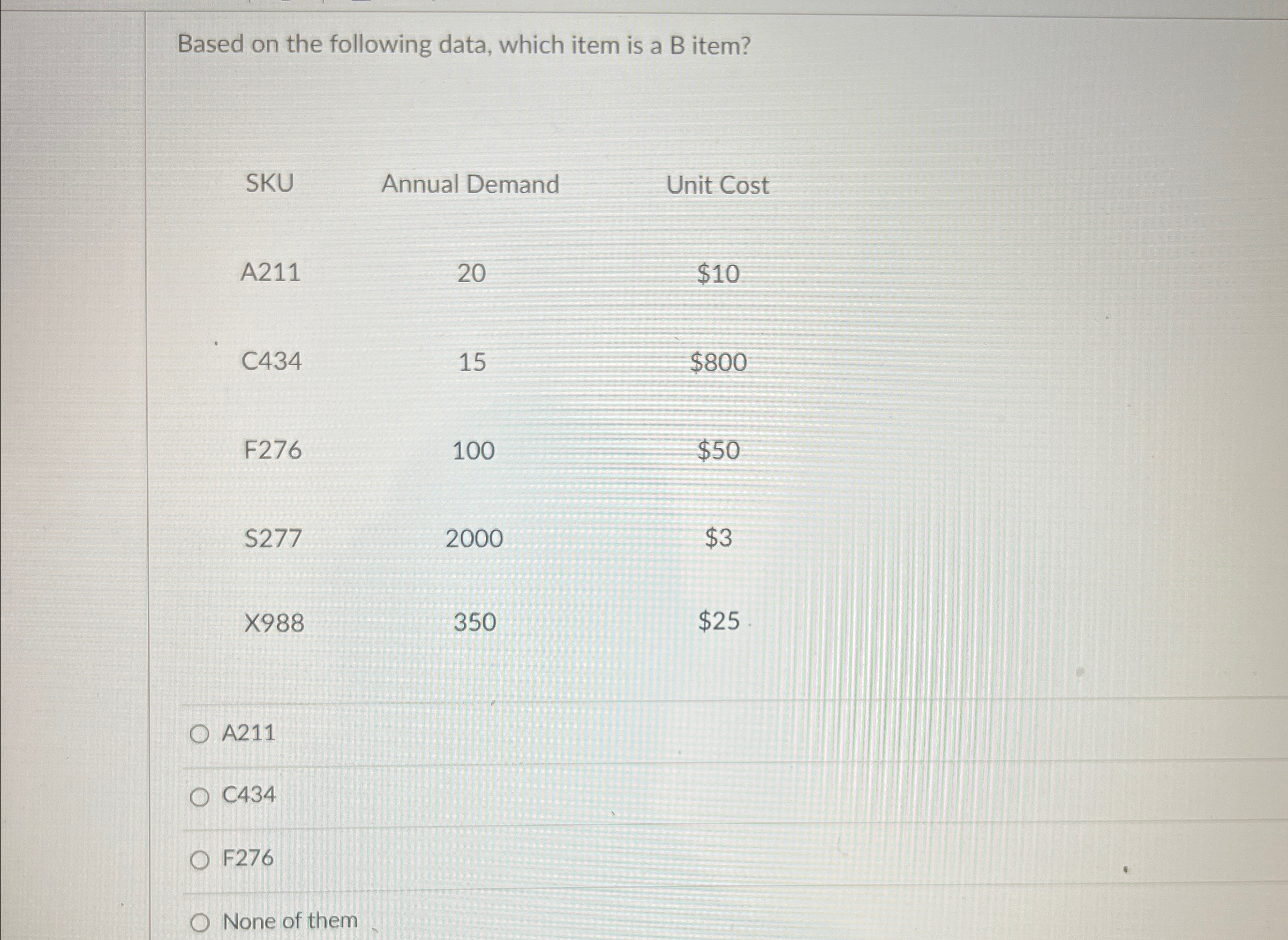The width and height of the screenshot is (1288, 940).
Task: Click the None of them label text
Action: click(x=290, y=921)
